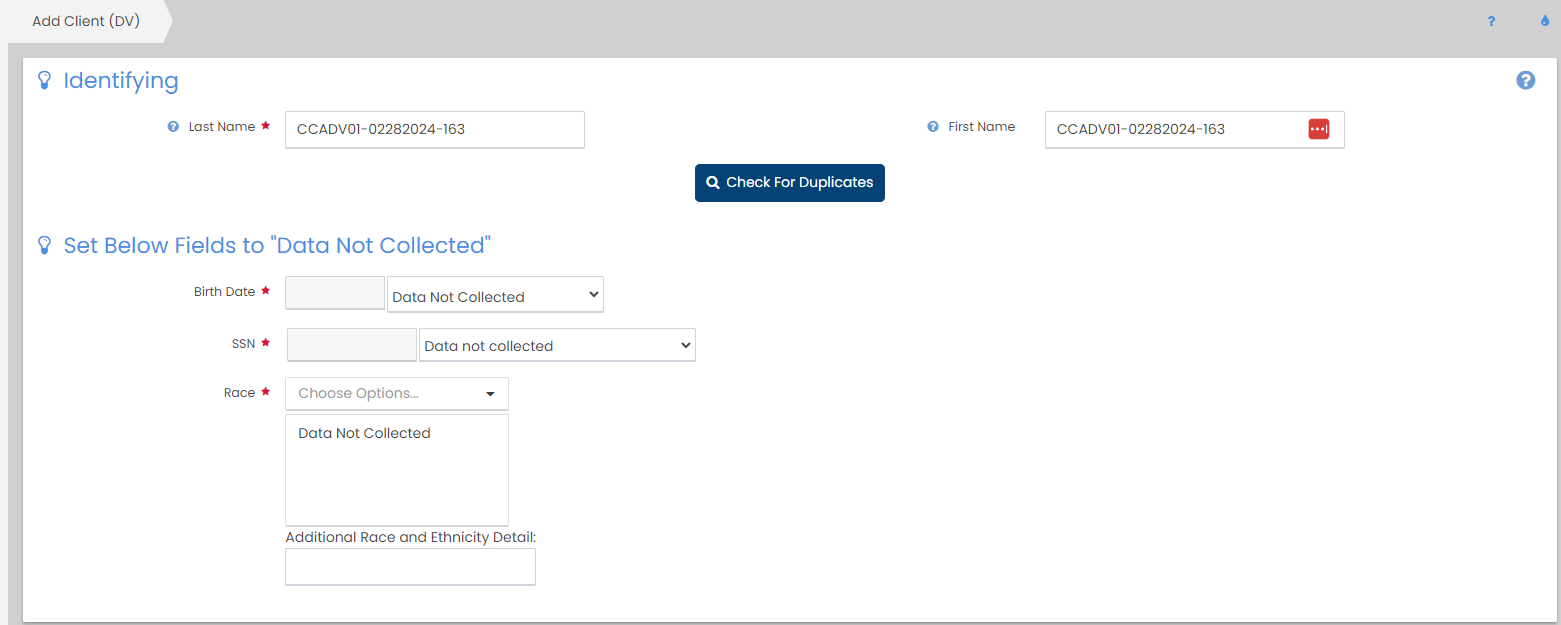
Task: Open the Identifying section help circle icon
Action: click(1525, 81)
